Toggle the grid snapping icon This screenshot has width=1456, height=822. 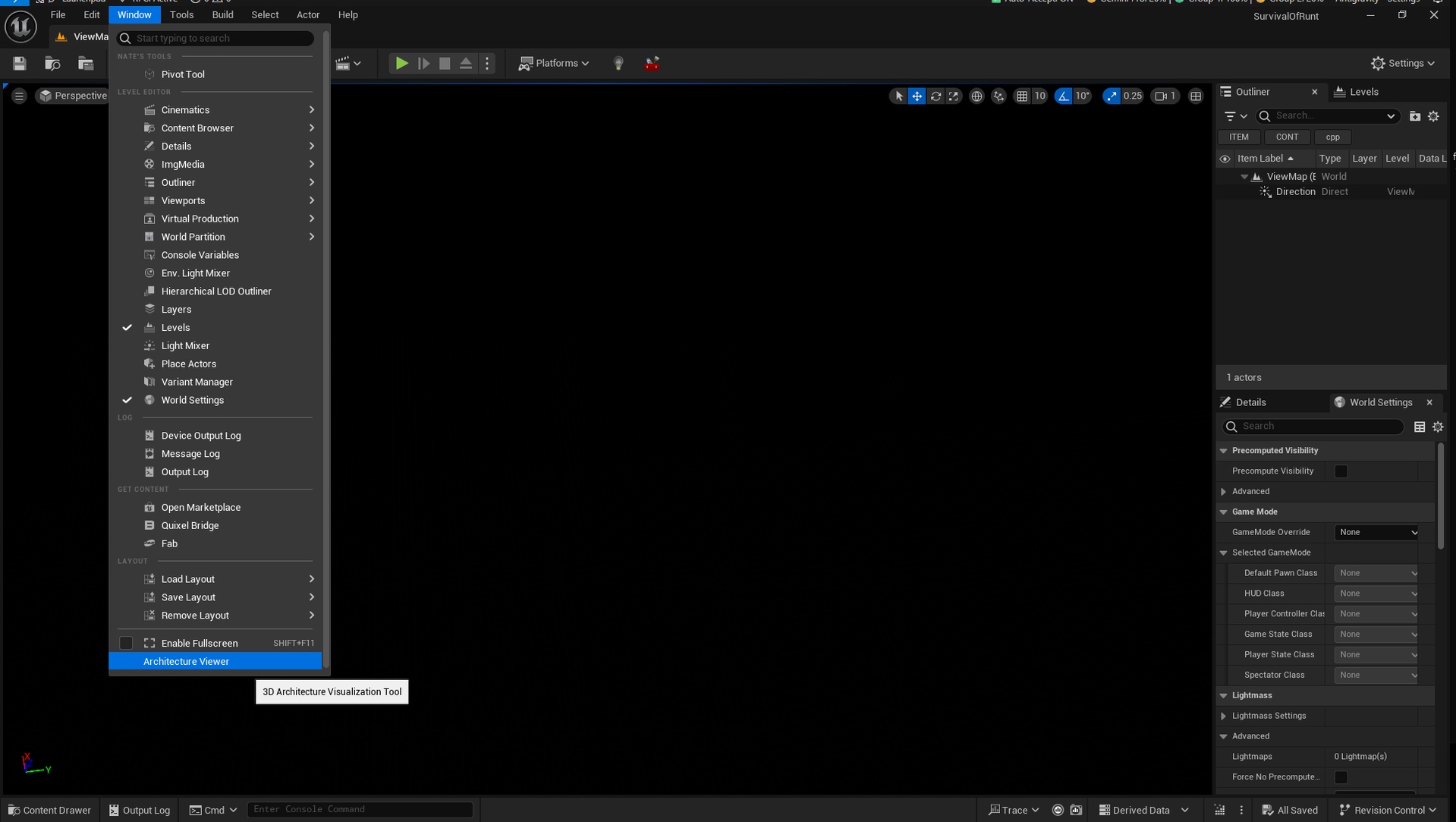click(x=1022, y=96)
